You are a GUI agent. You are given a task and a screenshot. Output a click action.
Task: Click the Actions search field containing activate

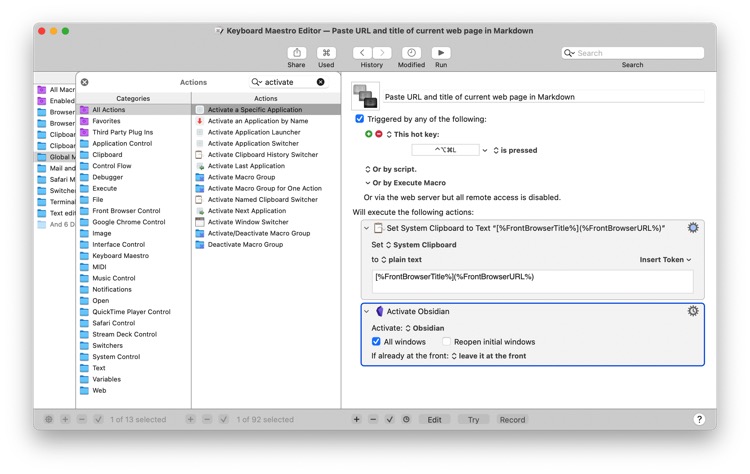pos(288,82)
